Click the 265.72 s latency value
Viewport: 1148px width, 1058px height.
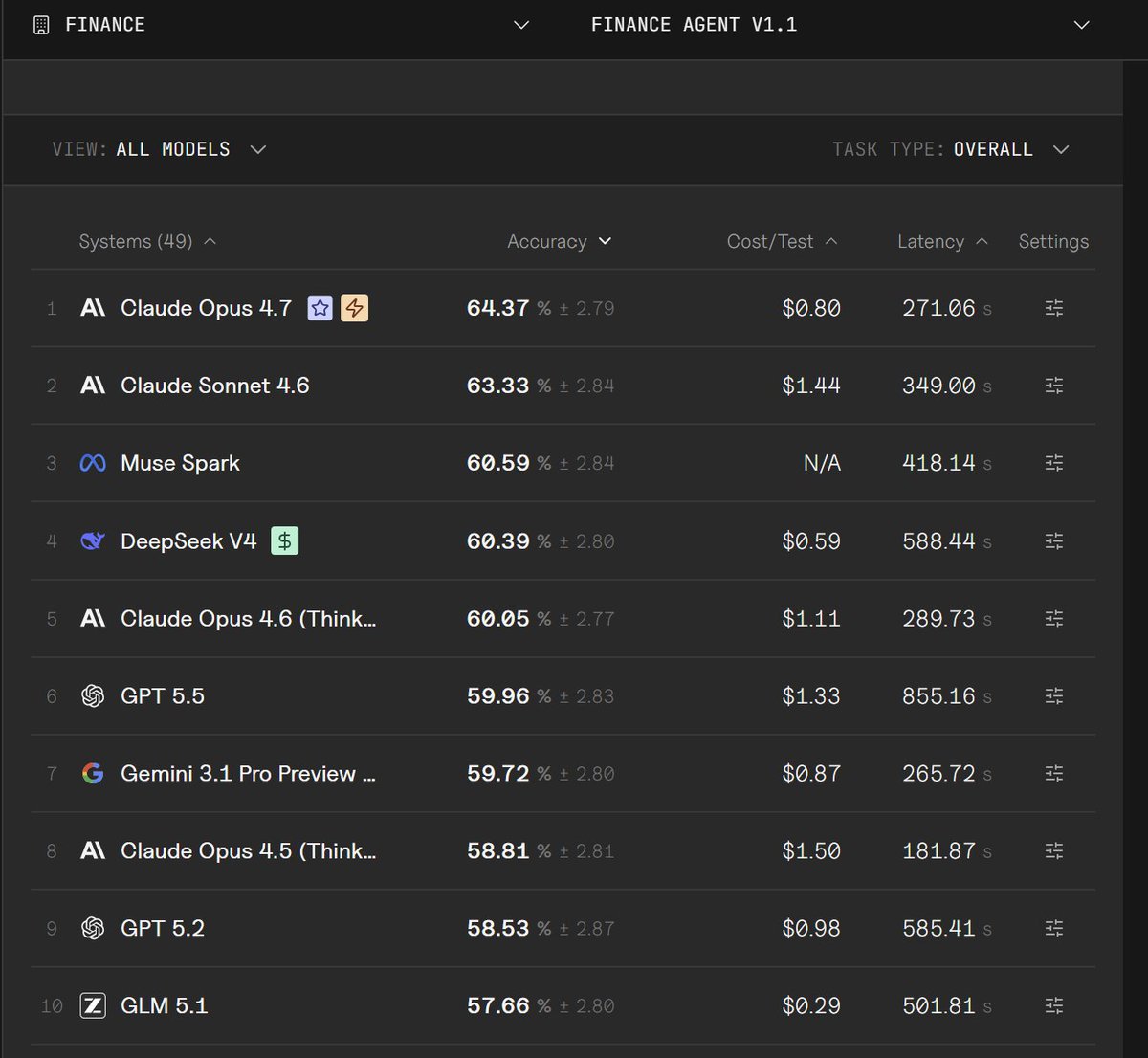[947, 773]
